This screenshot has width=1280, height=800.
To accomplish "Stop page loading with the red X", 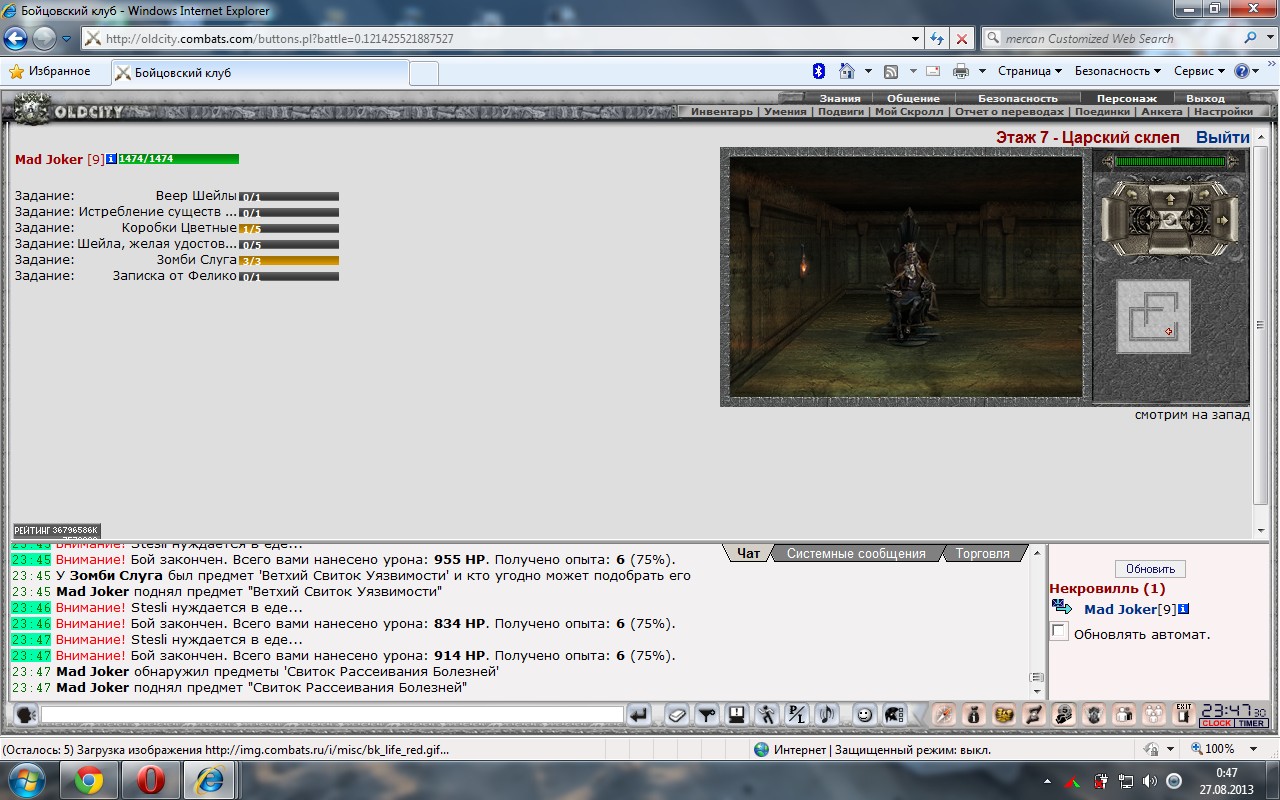I will pyautogui.click(x=962, y=38).
